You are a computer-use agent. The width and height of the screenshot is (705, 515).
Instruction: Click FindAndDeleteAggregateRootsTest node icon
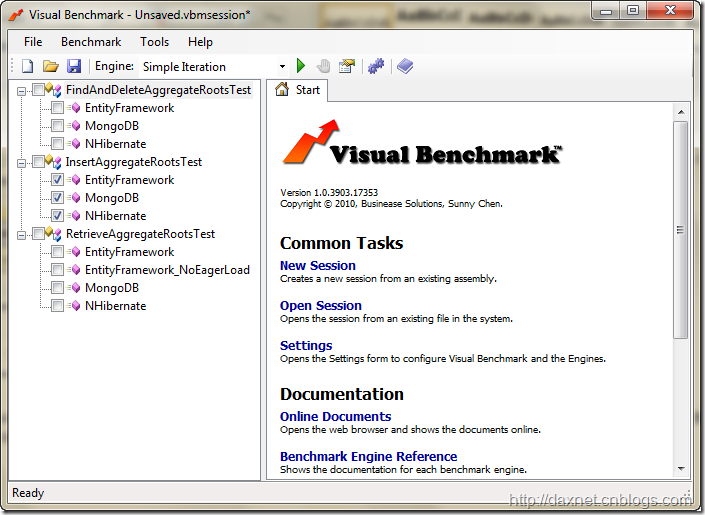[54, 90]
